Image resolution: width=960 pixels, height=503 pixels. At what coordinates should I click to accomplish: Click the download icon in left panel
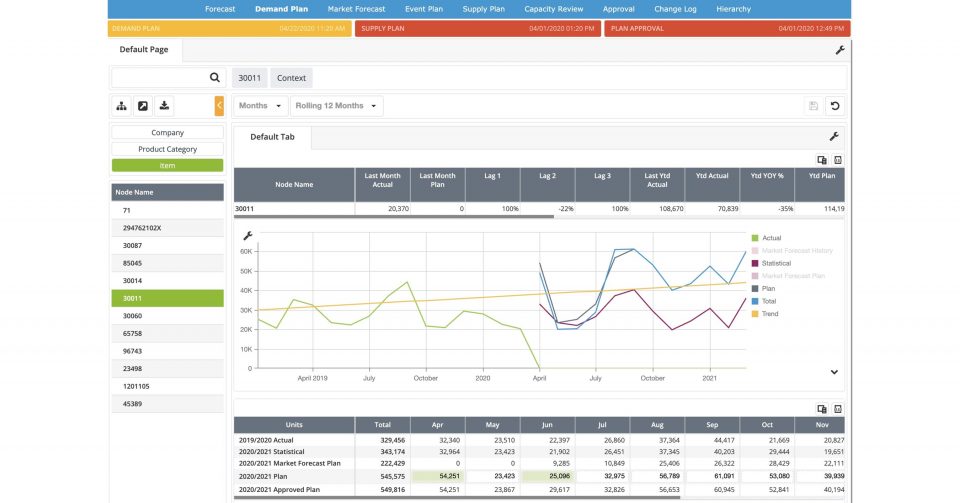click(165, 106)
